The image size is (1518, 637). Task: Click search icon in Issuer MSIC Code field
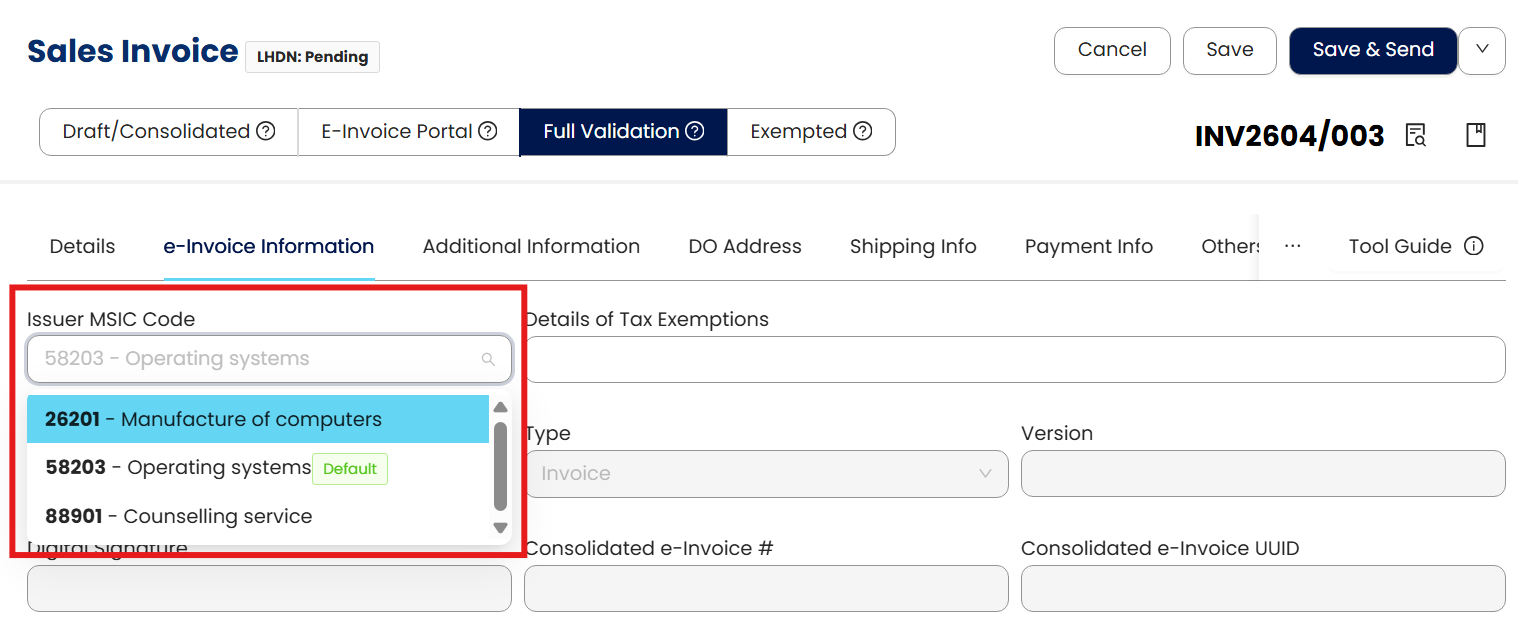tap(488, 359)
